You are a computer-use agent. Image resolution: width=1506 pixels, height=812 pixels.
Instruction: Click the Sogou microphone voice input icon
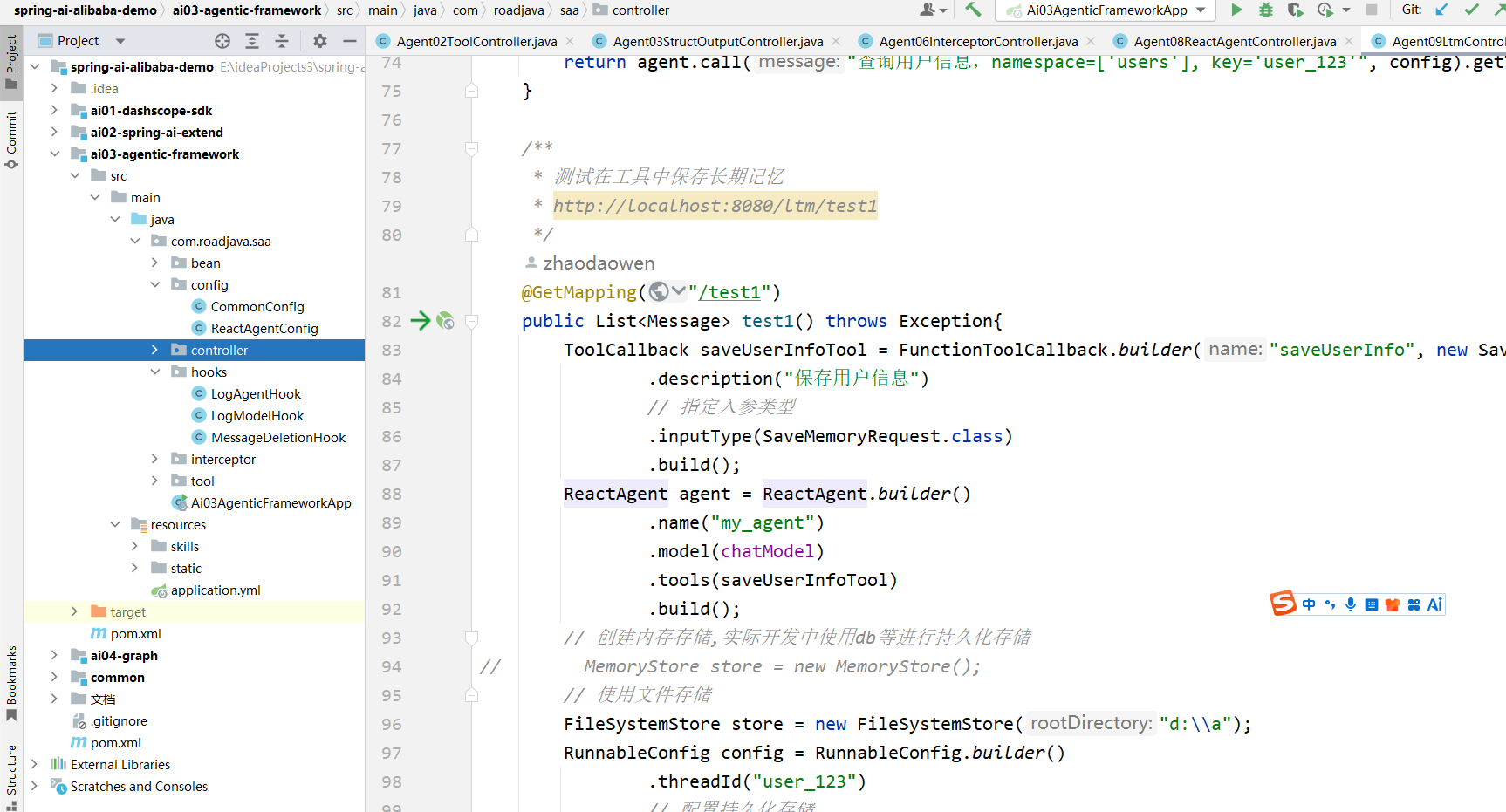point(1351,604)
